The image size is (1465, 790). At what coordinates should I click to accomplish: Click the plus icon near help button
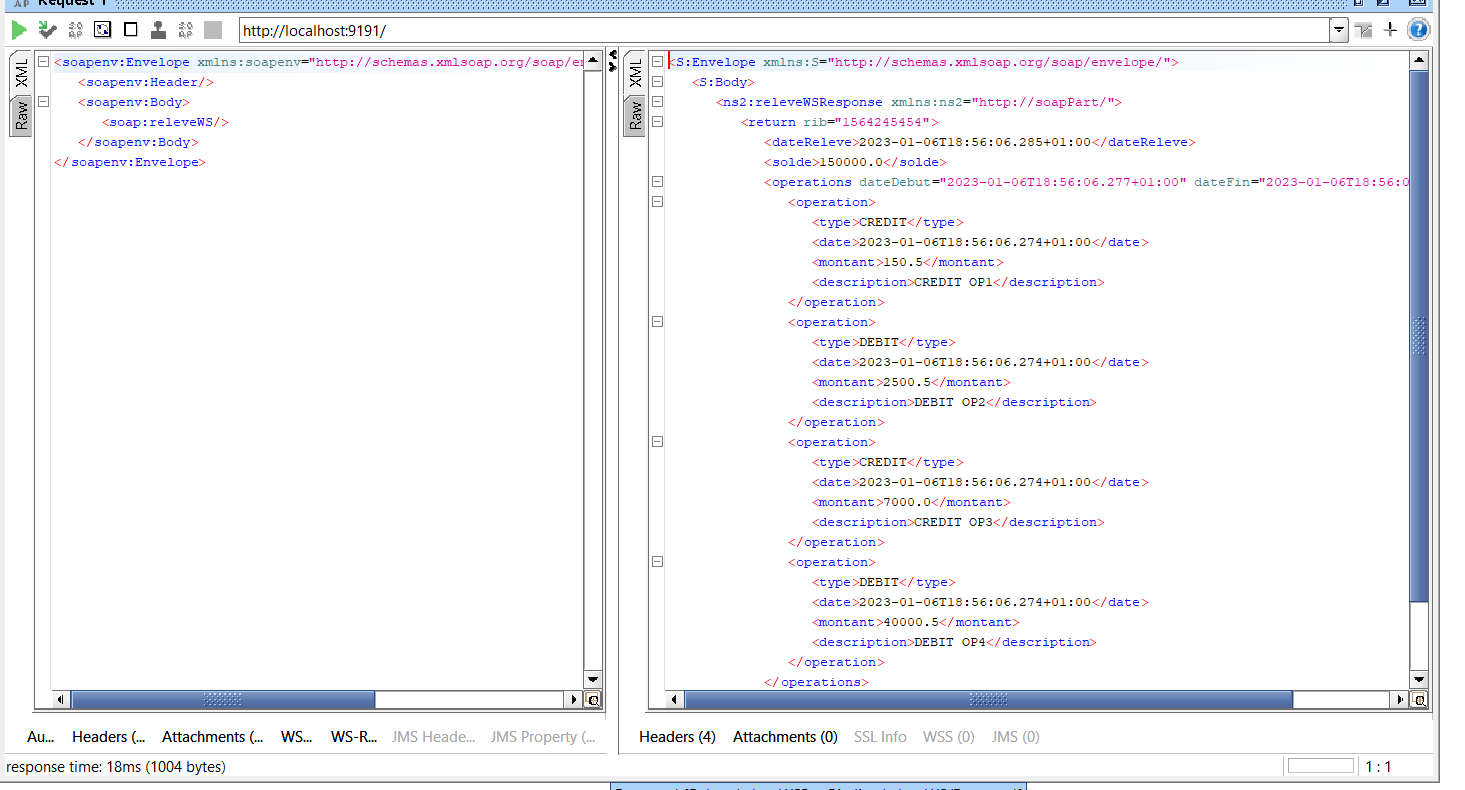[1390, 31]
